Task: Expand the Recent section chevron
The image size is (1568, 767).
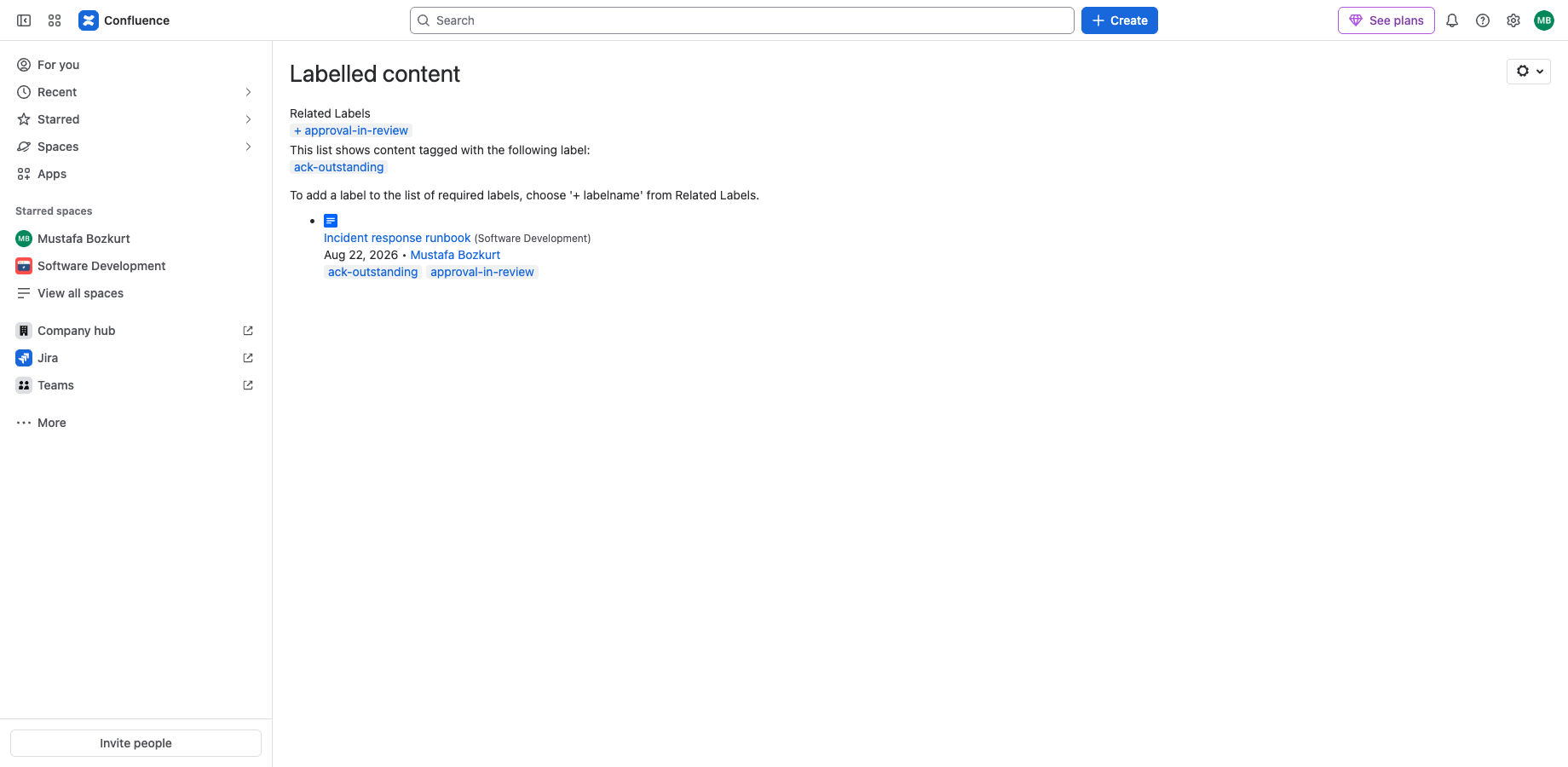Action: click(x=248, y=92)
